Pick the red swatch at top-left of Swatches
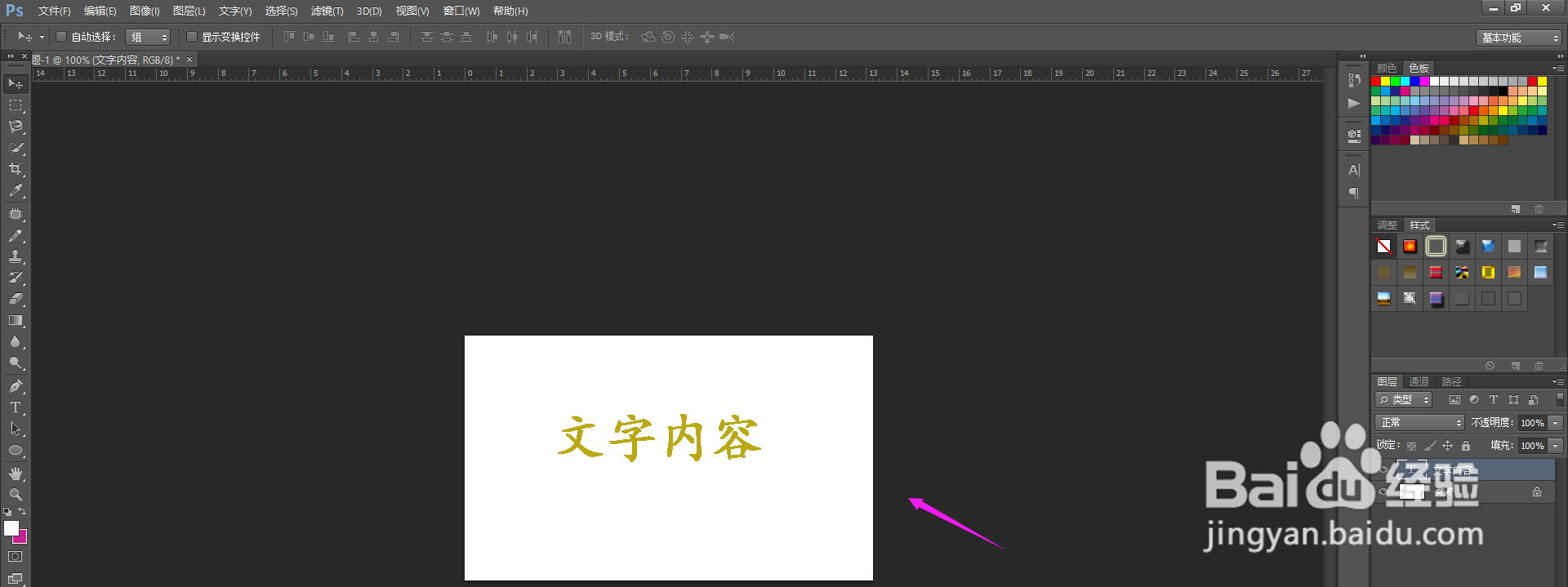This screenshot has height=587, width=1568. point(1376,82)
